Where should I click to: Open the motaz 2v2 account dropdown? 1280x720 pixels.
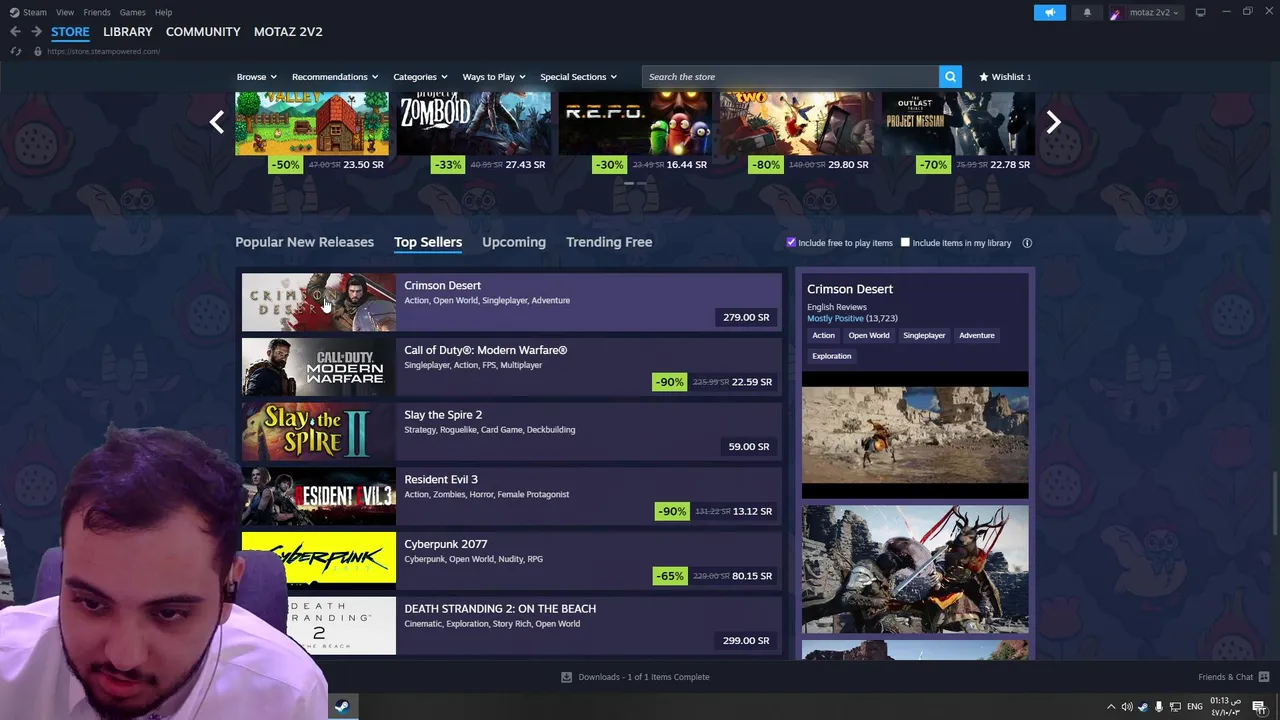(1154, 12)
